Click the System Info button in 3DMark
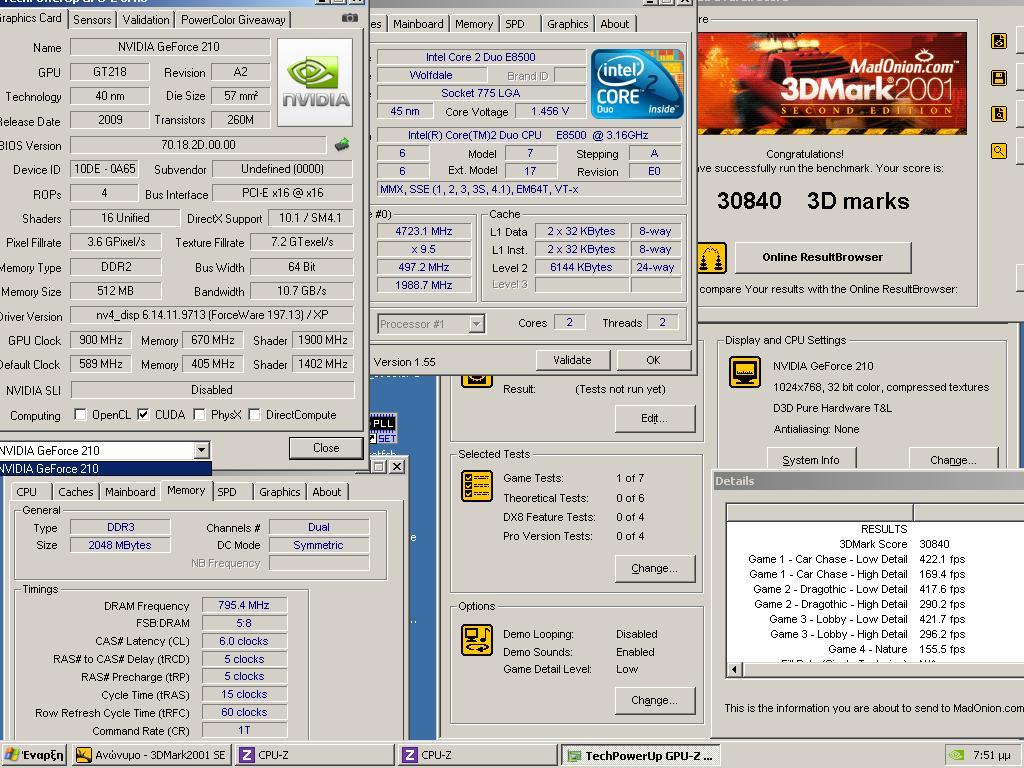 (810, 460)
